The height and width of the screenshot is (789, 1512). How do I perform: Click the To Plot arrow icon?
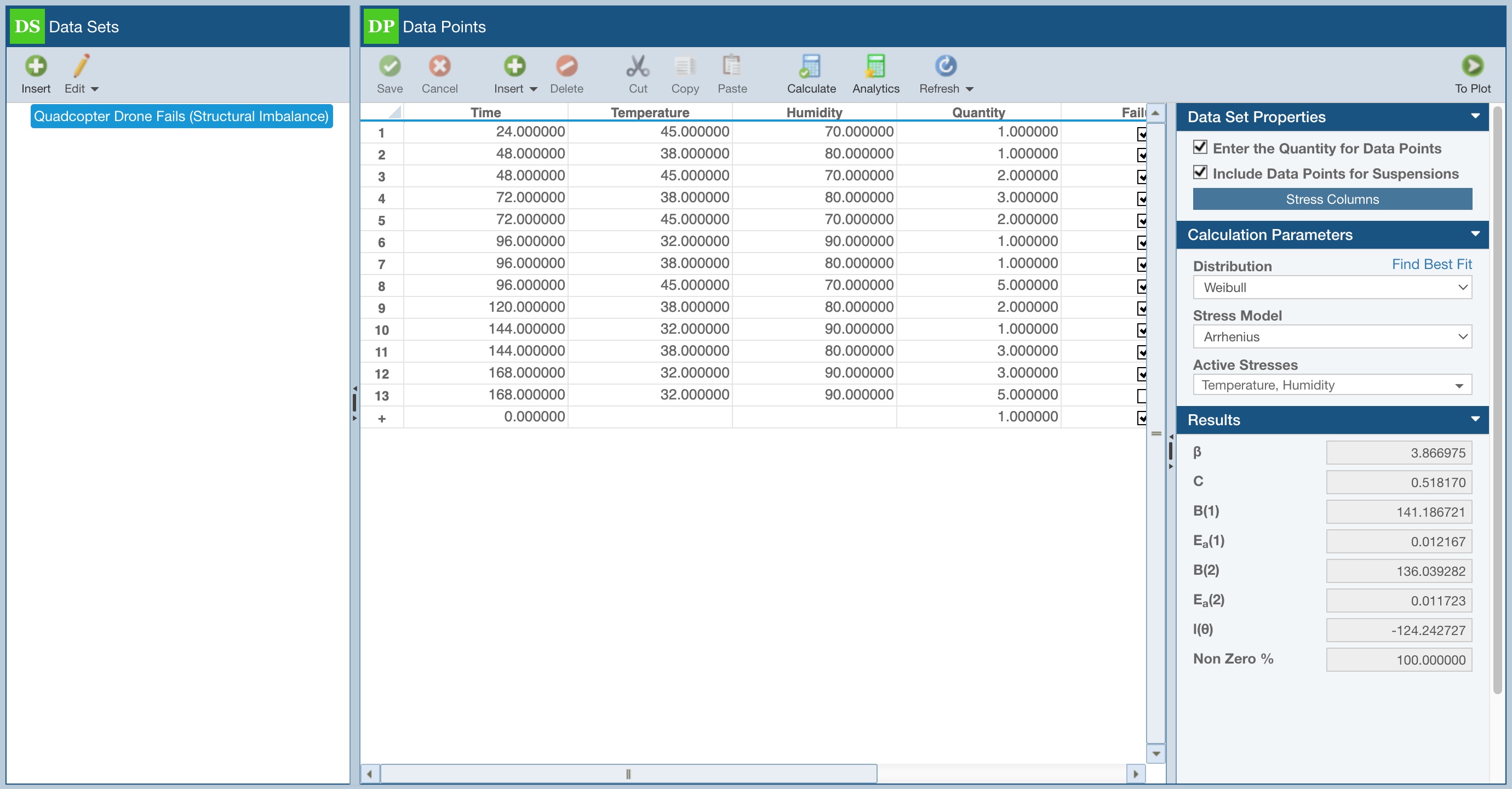click(x=1471, y=66)
